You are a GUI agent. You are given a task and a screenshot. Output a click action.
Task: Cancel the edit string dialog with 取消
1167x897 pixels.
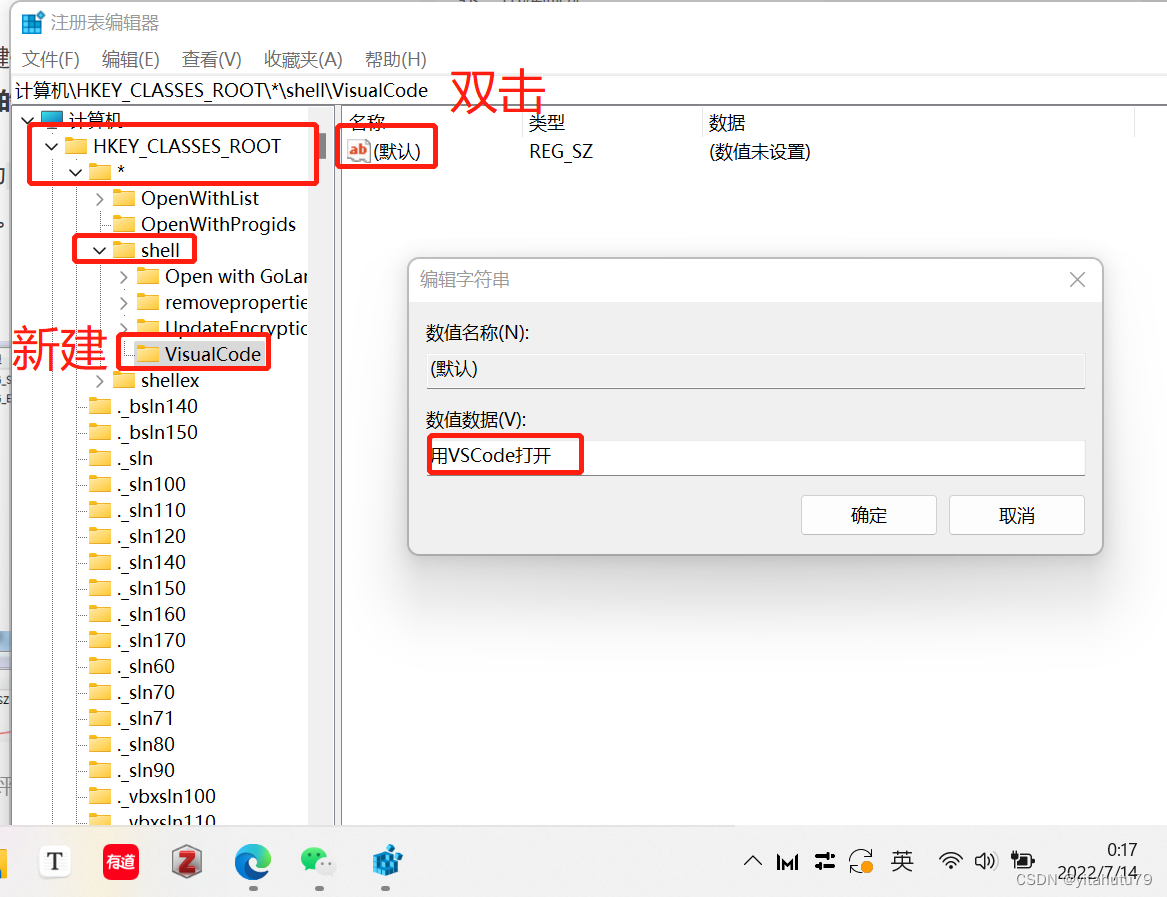(x=1017, y=515)
